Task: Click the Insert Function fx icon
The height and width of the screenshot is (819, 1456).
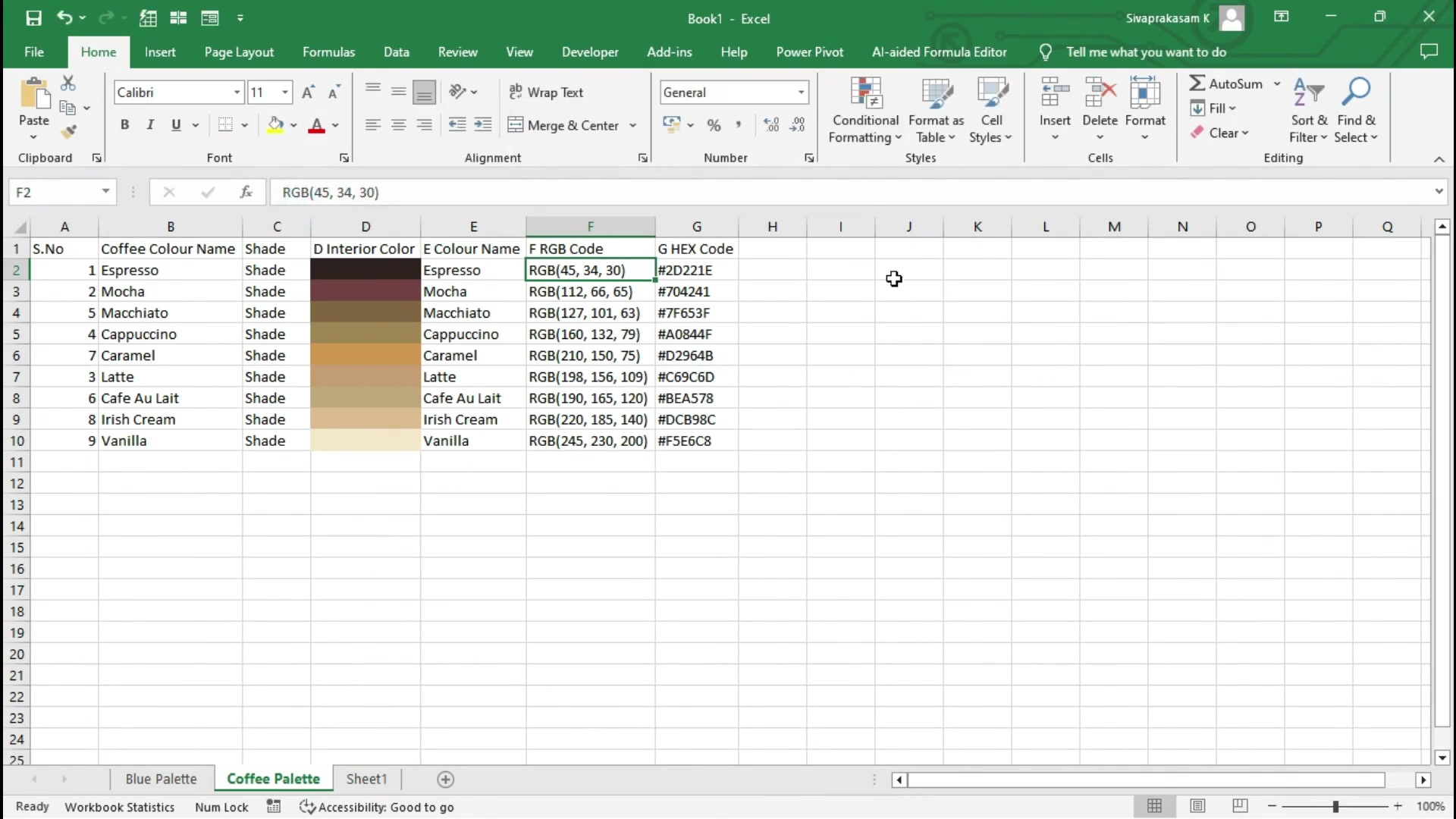Action: [x=246, y=192]
